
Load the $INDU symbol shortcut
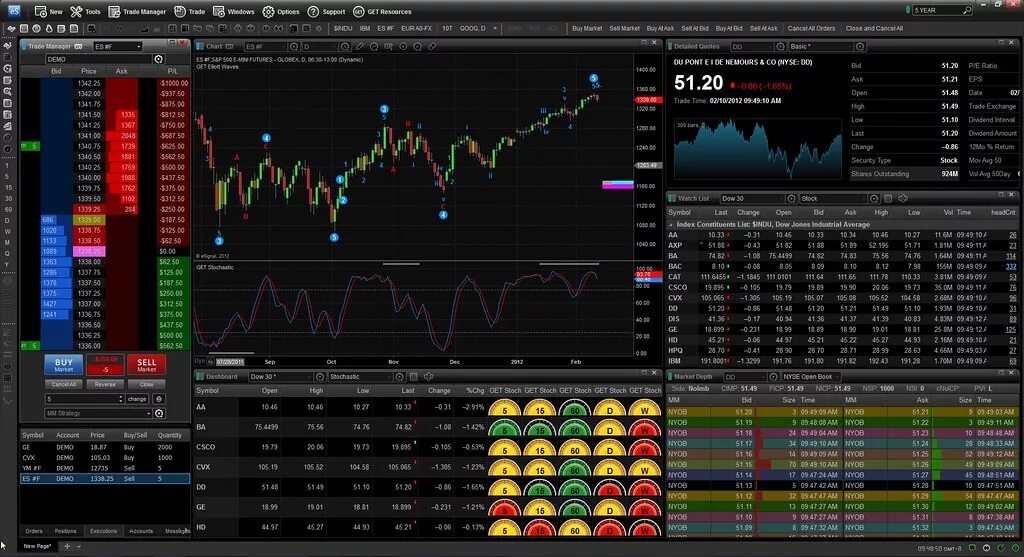coord(343,28)
